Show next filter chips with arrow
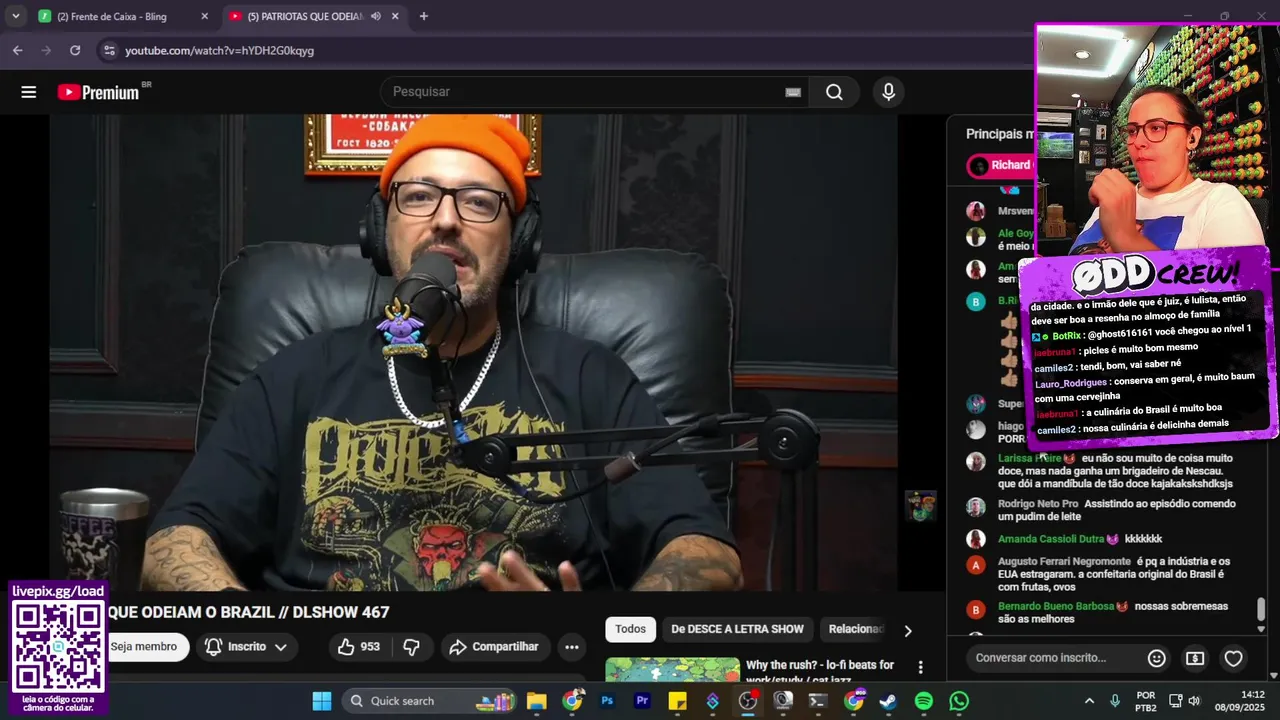The height and width of the screenshot is (720, 1280). pyautogui.click(x=907, y=631)
